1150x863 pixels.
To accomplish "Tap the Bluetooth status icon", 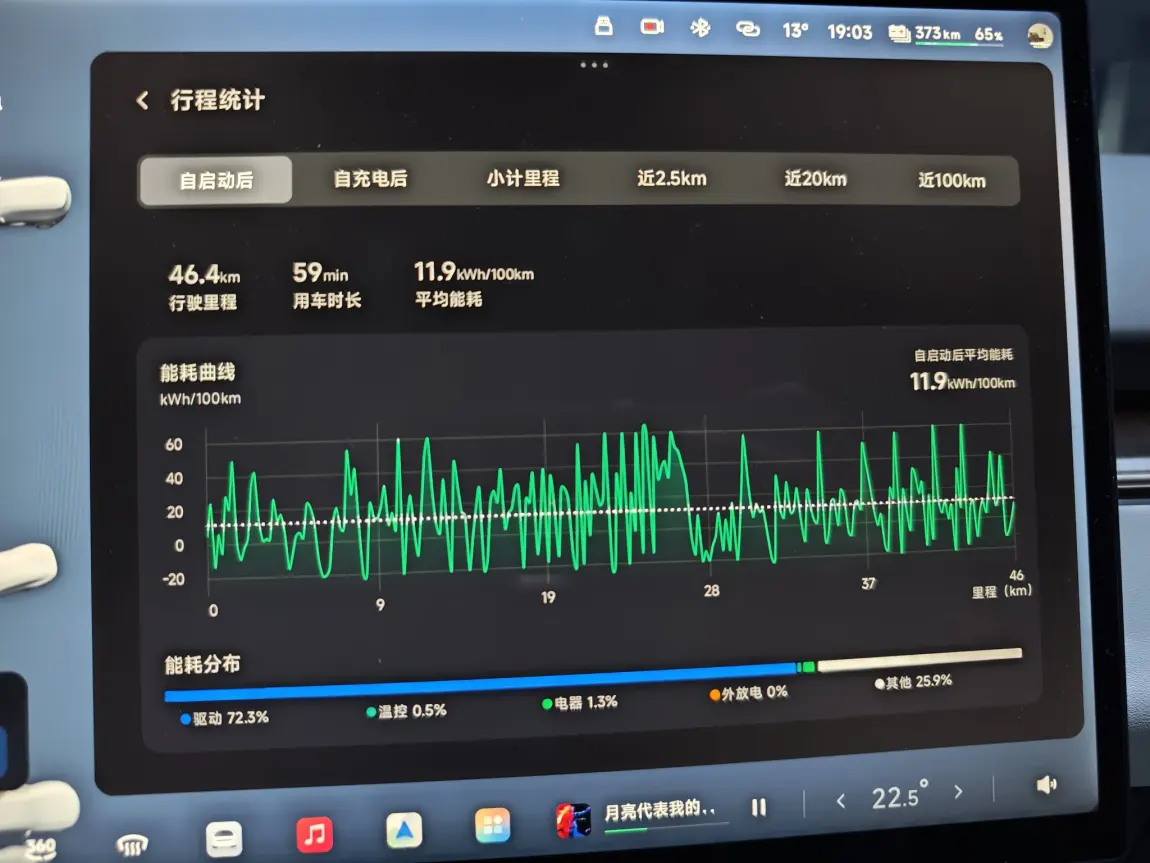I will pos(700,28).
